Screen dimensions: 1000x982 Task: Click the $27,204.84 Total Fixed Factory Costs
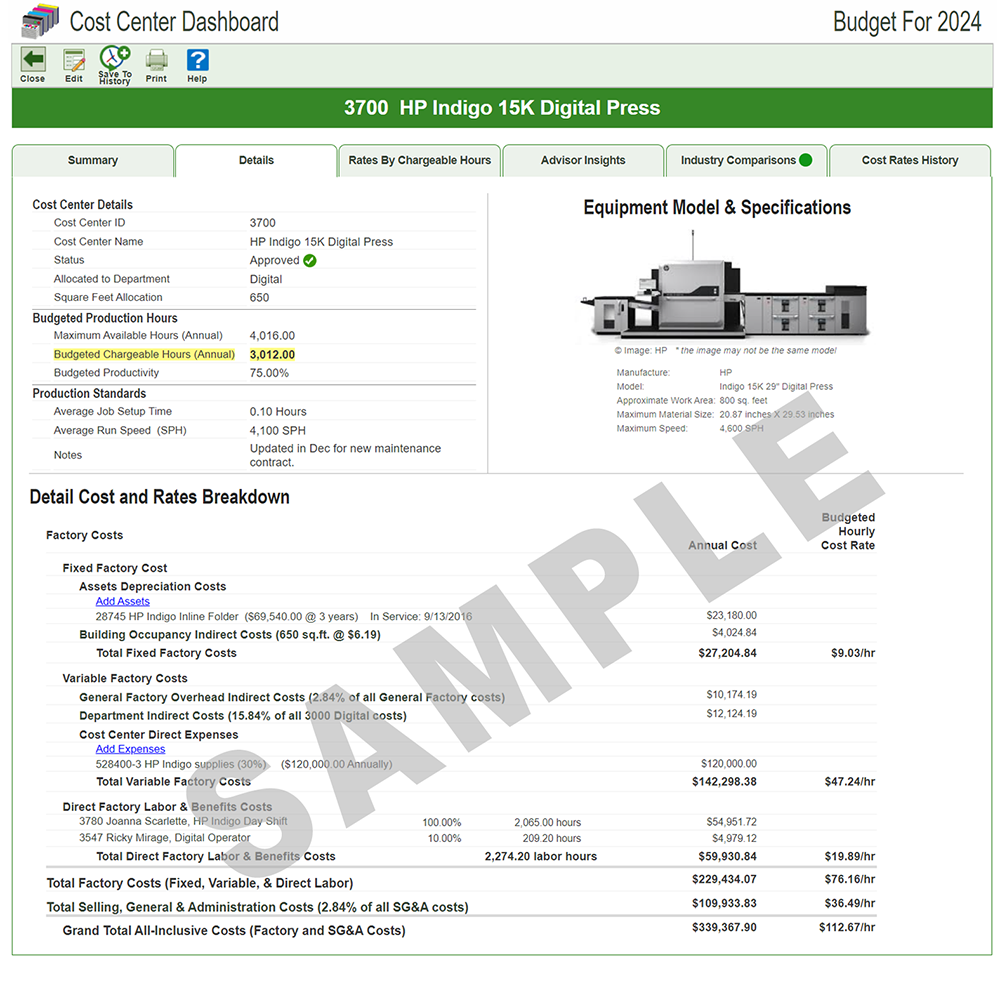728,653
